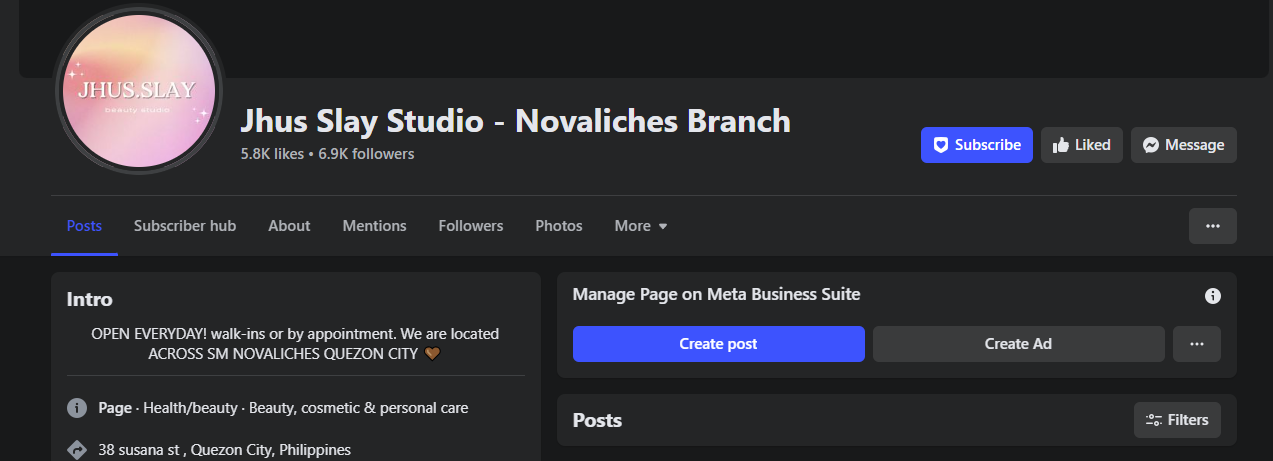Go to the About tab
Image resolution: width=1273 pixels, height=461 pixels.
(x=289, y=226)
